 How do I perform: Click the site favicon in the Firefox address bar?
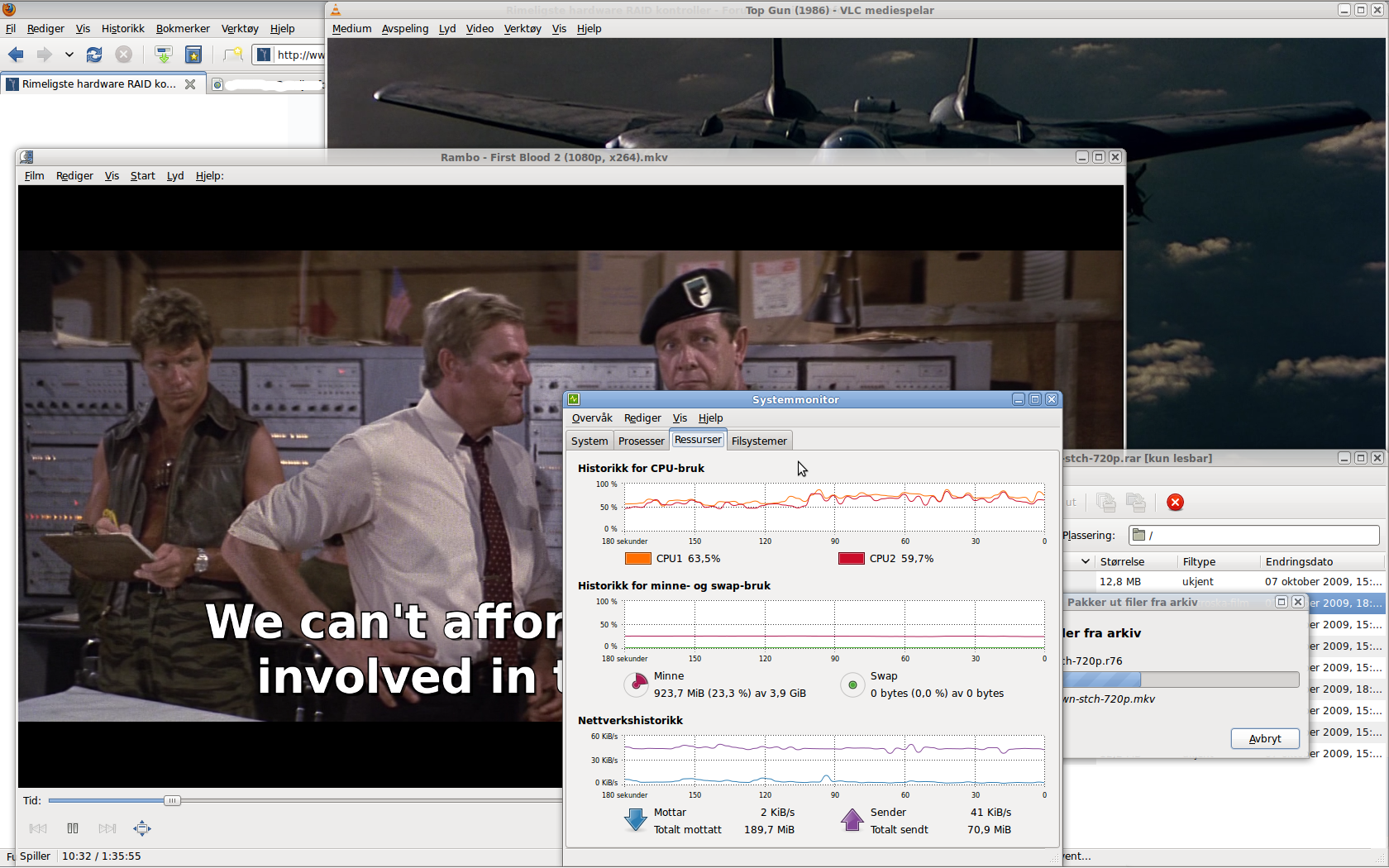coord(264,55)
